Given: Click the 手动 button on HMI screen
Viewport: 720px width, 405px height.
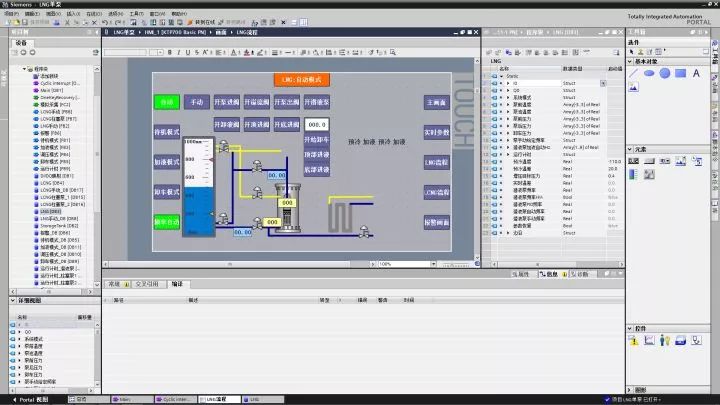Looking at the screenshot, I should (196, 102).
